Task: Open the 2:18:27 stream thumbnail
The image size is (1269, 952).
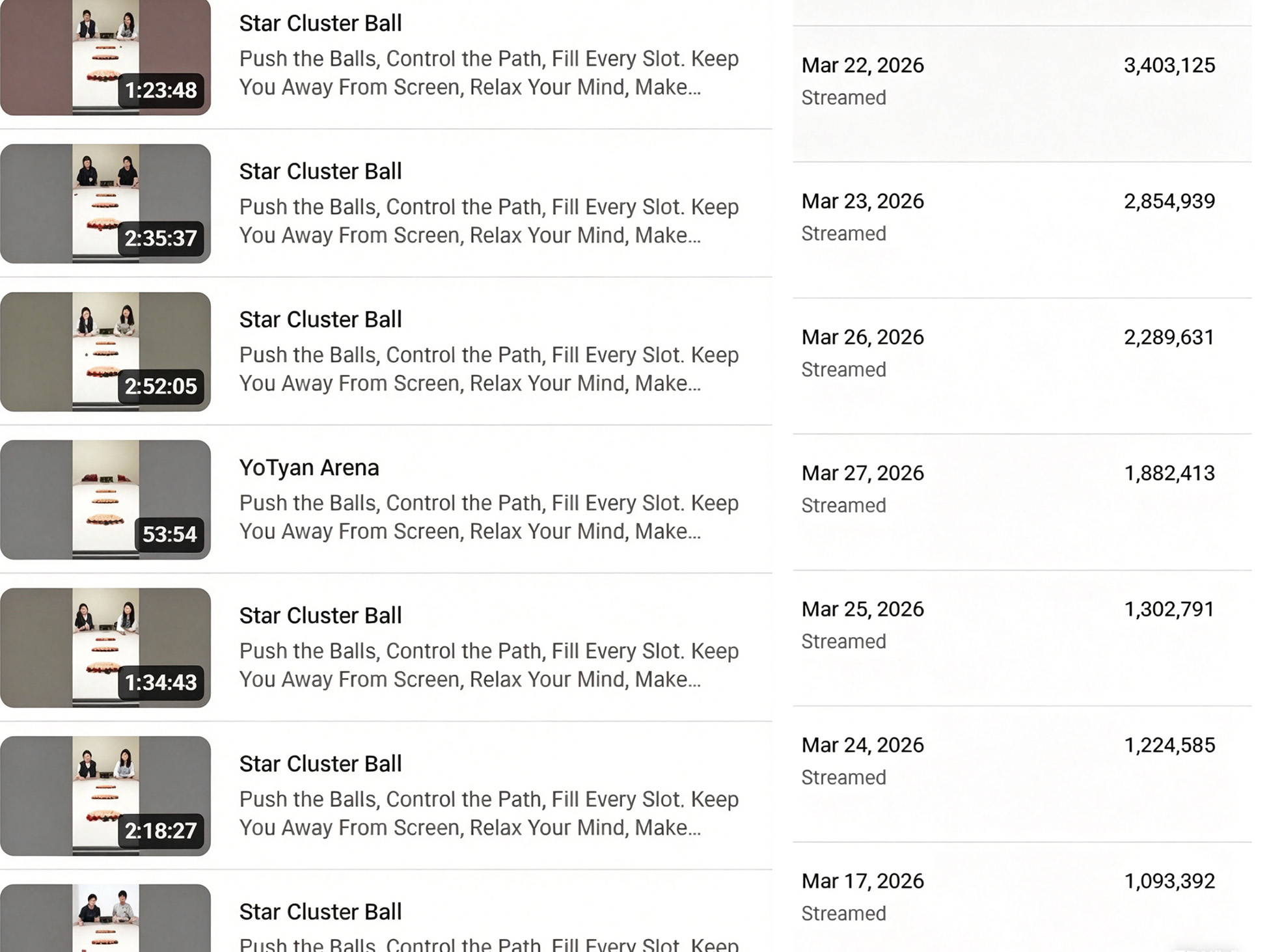Action: click(105, 795)
